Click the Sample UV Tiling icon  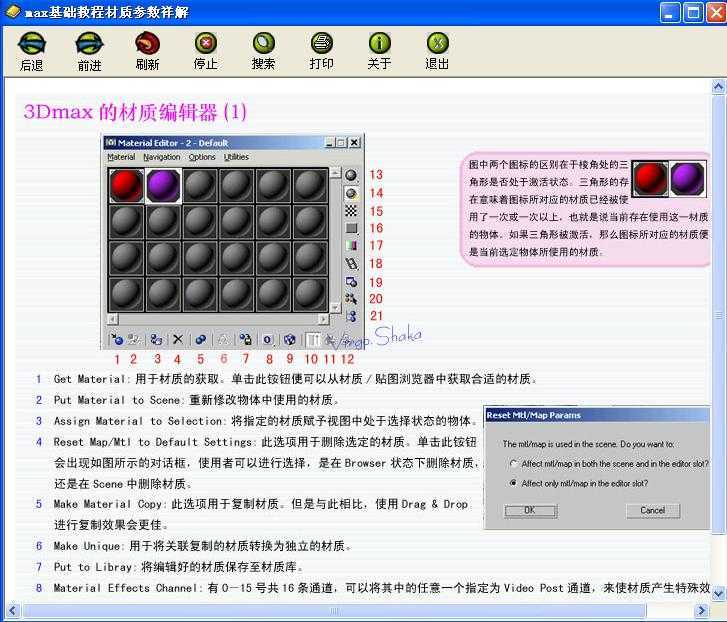click(x=351, y=228)
